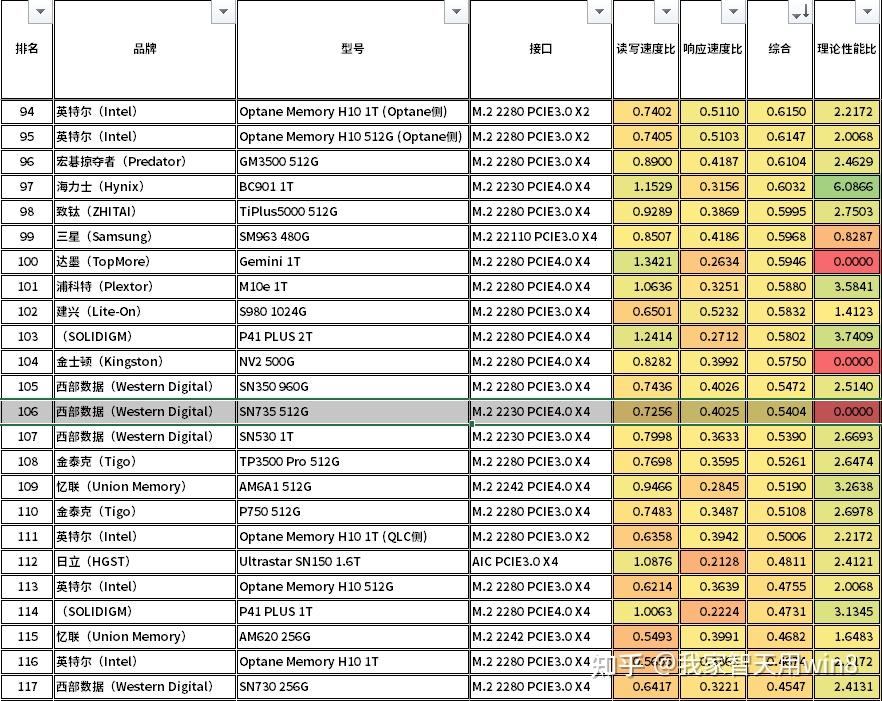The image size is (882, 701).
Task: Click model cell P41 PLUS 1T
Action: coord(353,612)
